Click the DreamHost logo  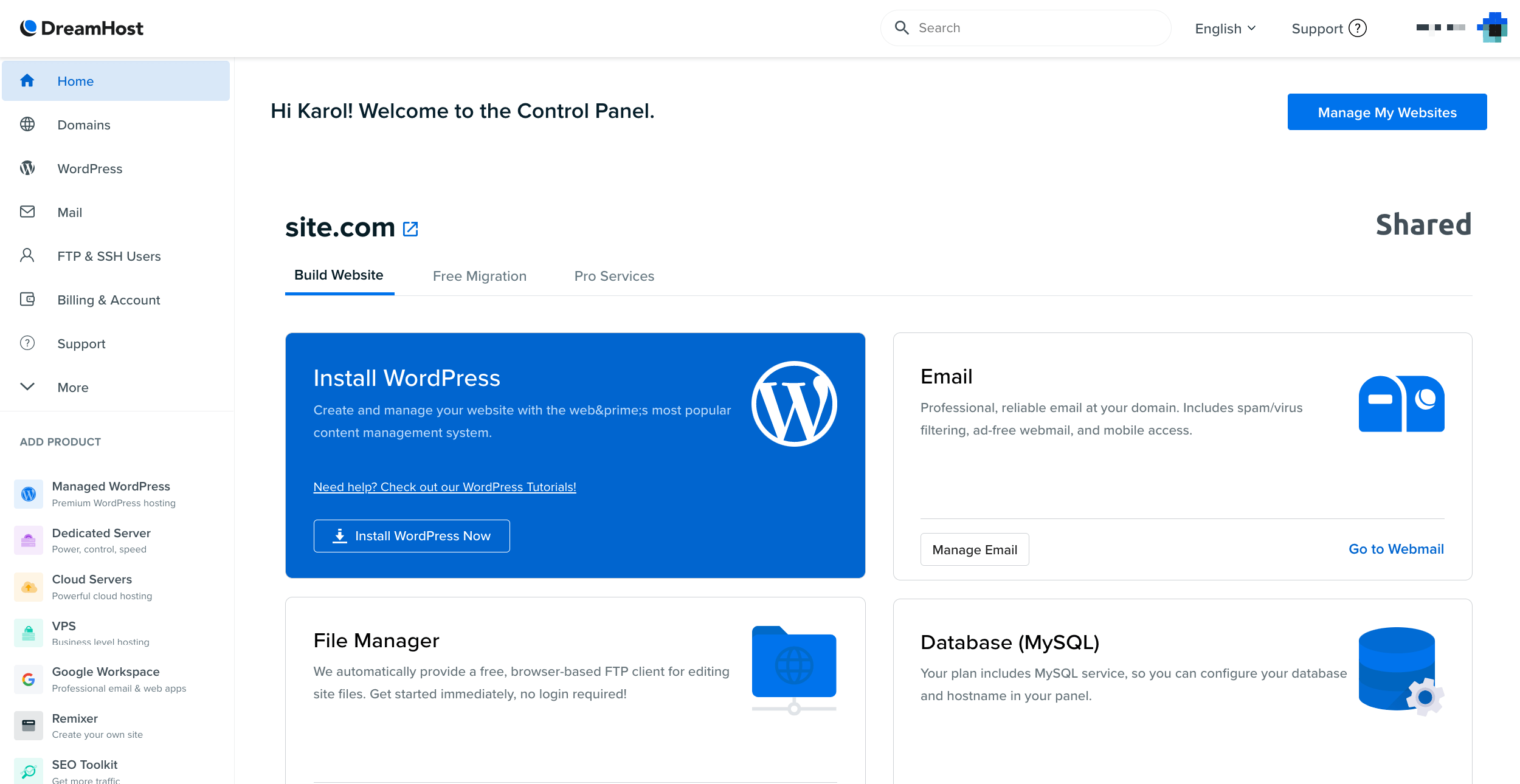[x=81, y=28]
